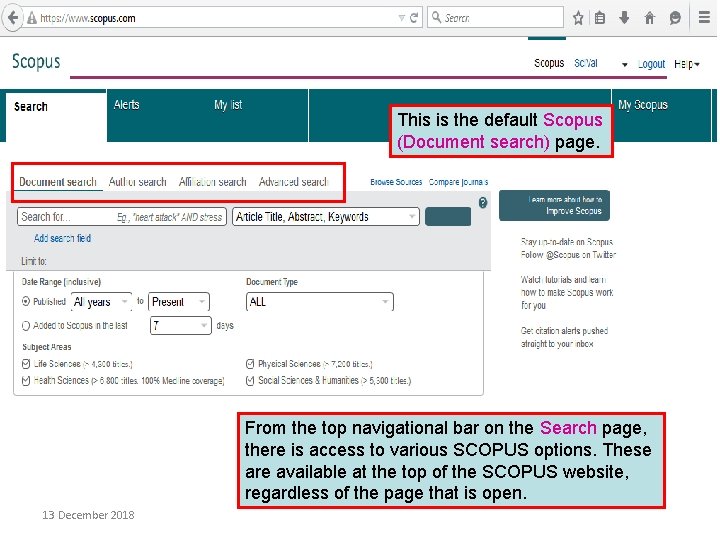Click the Date Range (inclusive) label
Screen dimensions: 720x540
tap(61, 281)
